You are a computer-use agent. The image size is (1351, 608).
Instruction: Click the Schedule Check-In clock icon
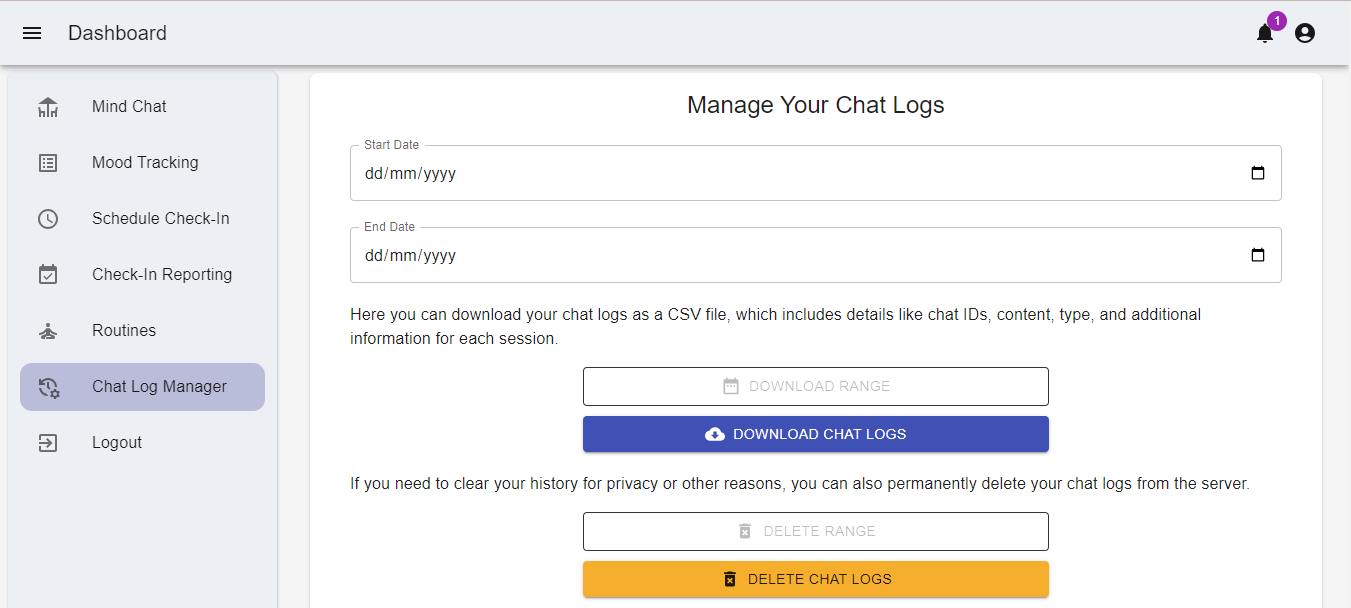[x=48, y=219]
